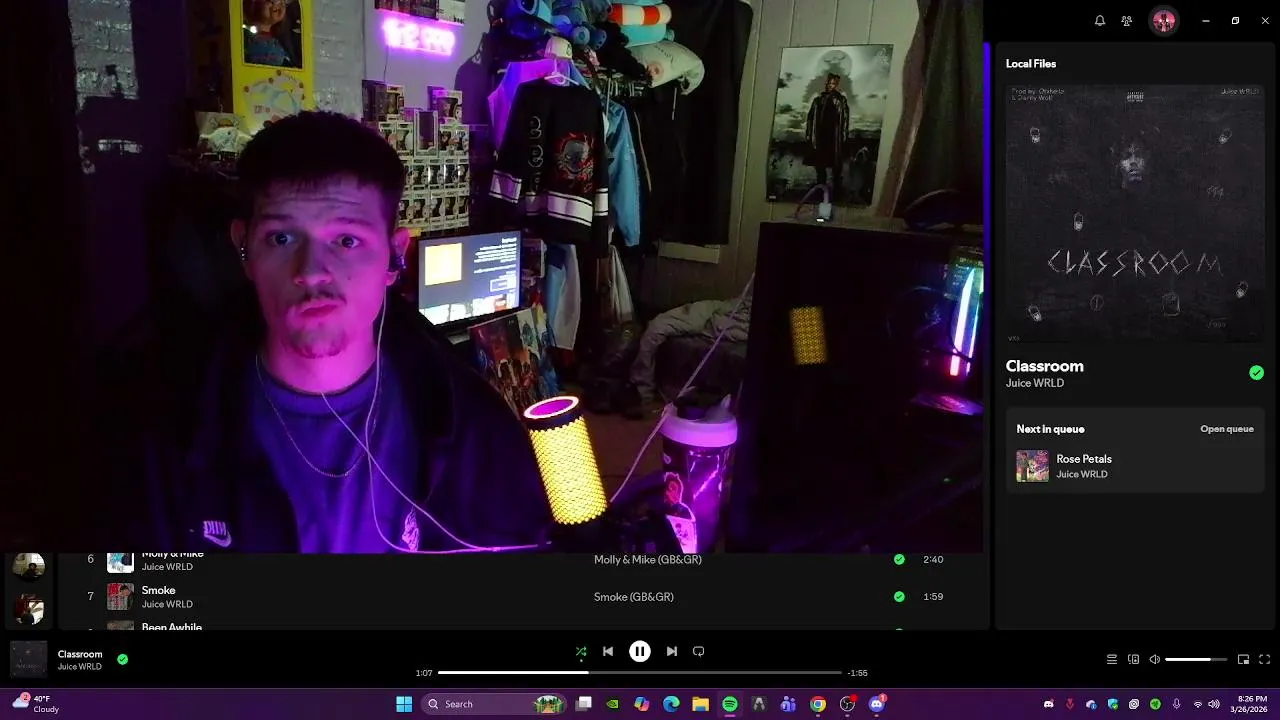Seek along the song progress bar
The width and height of the screenshot is (1280, 720).
(640, 673)
